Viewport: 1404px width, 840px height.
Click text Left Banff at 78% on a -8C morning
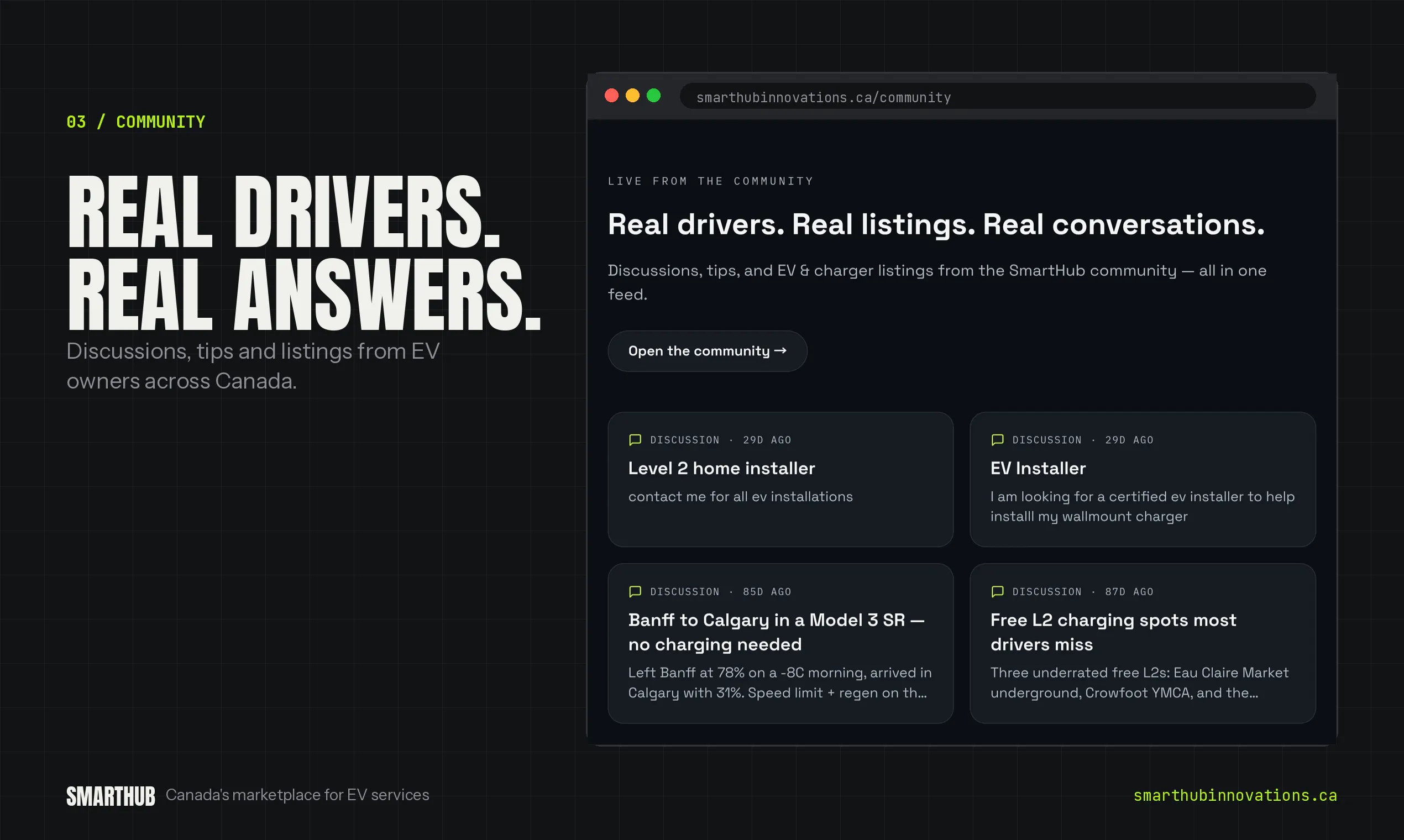[779, 683]
